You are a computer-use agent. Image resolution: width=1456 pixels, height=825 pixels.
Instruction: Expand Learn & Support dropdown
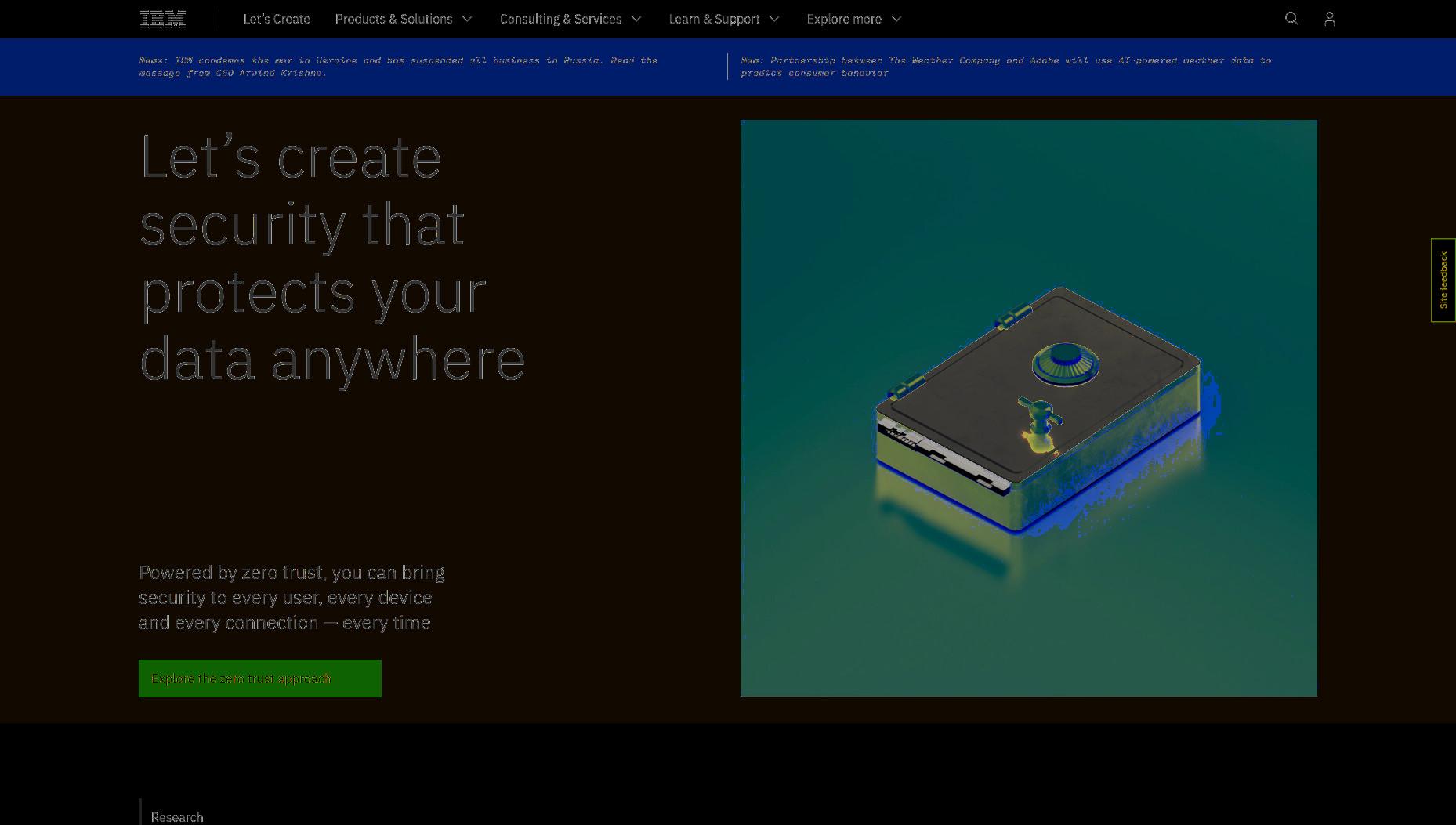coord(724,19)
